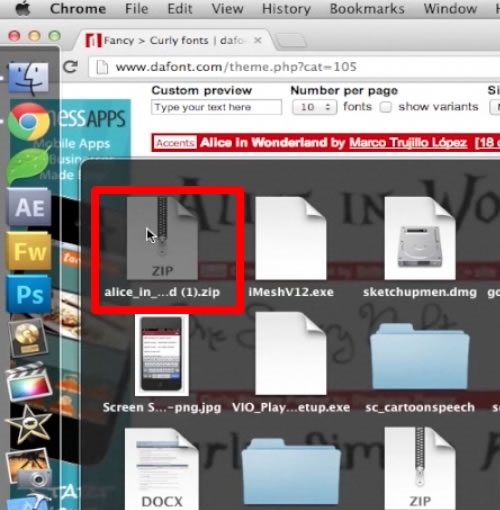This screenshot has width=500, height=510.
Task: Select the alice_in zip file
Action: point(162,247)
